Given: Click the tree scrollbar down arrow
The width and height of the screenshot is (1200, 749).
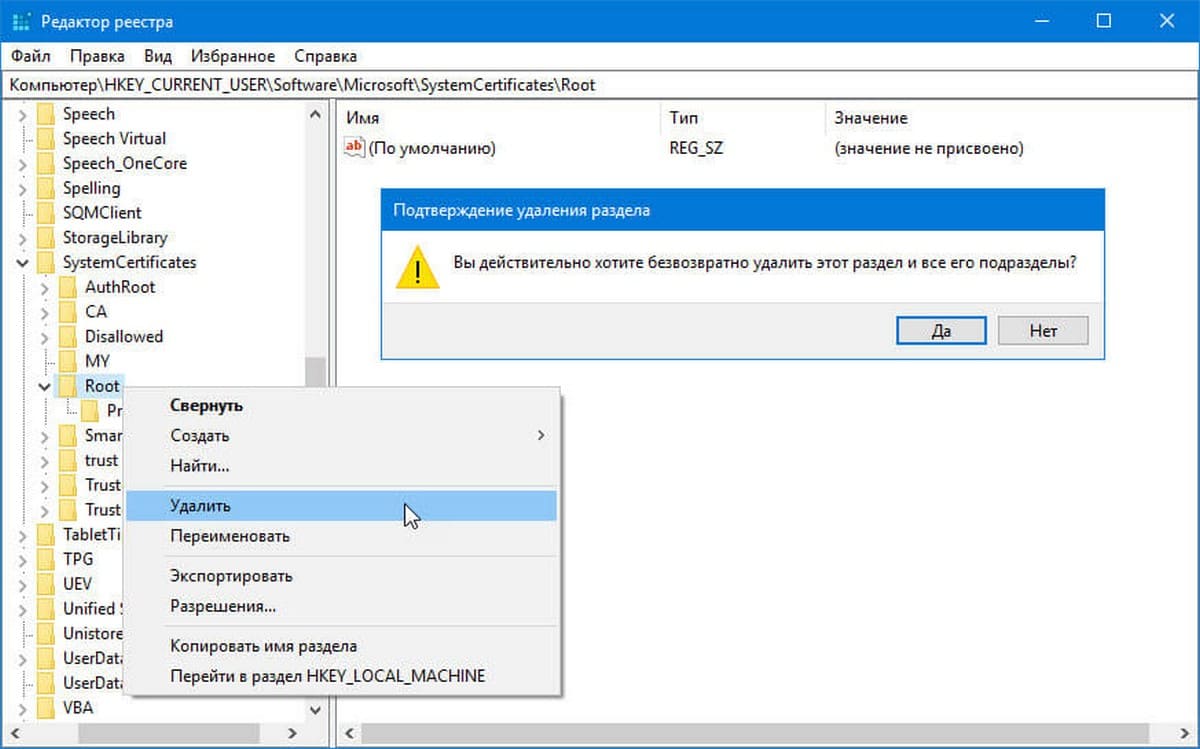Looking at the screenshot, I should point(316,709).
